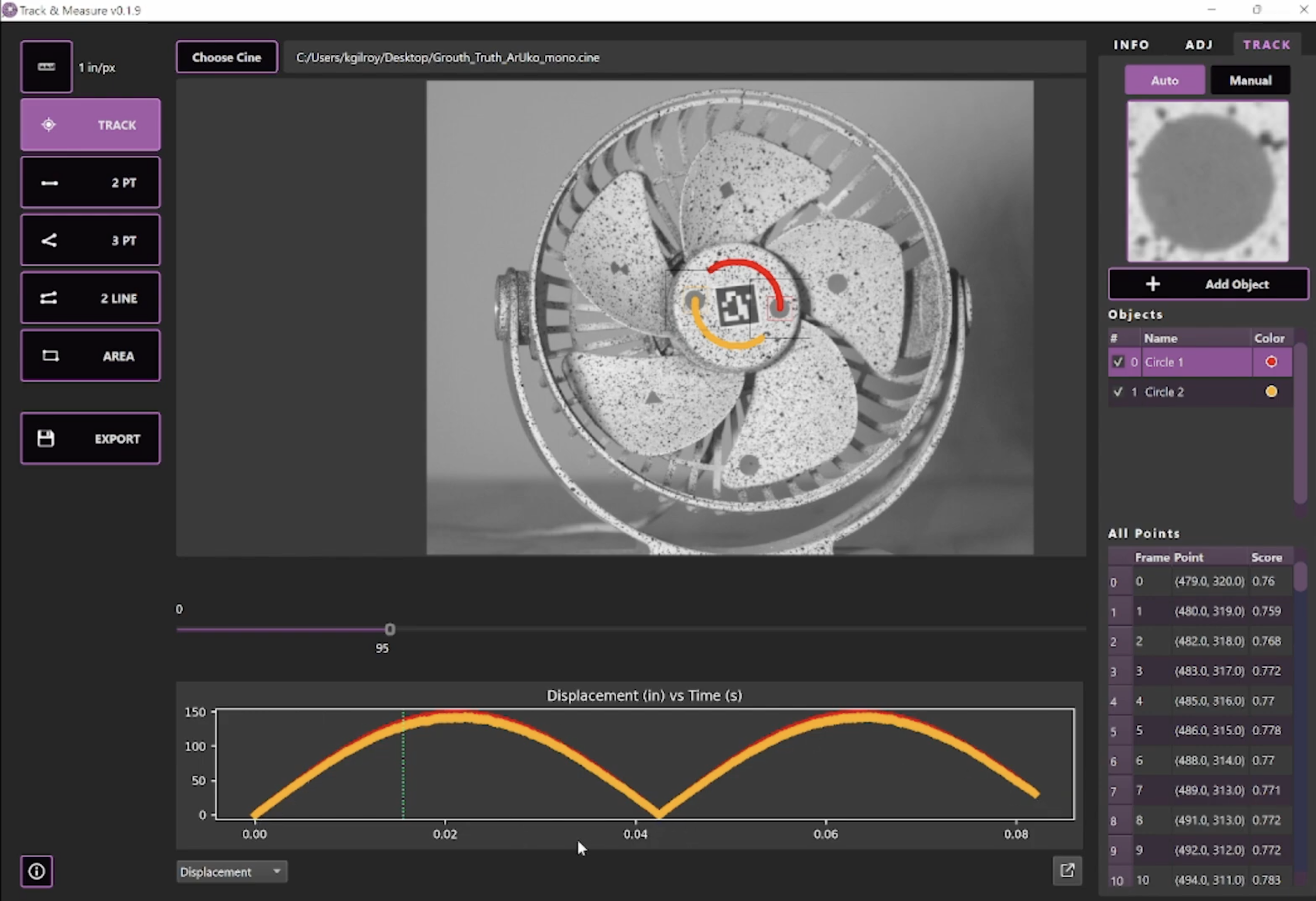Image resolution: width=1316 pixels, height=901 pixels.
Task: Select the AREA measurement tool
Action: coord(90,356)
